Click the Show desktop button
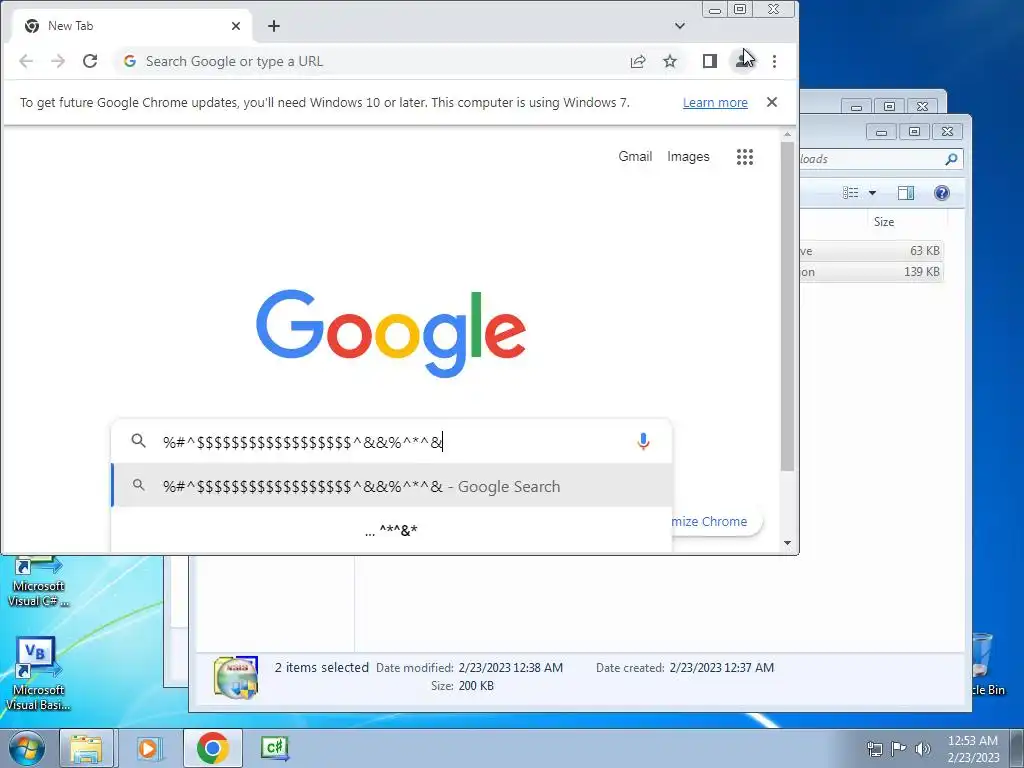 click(x=1016, y=748)
